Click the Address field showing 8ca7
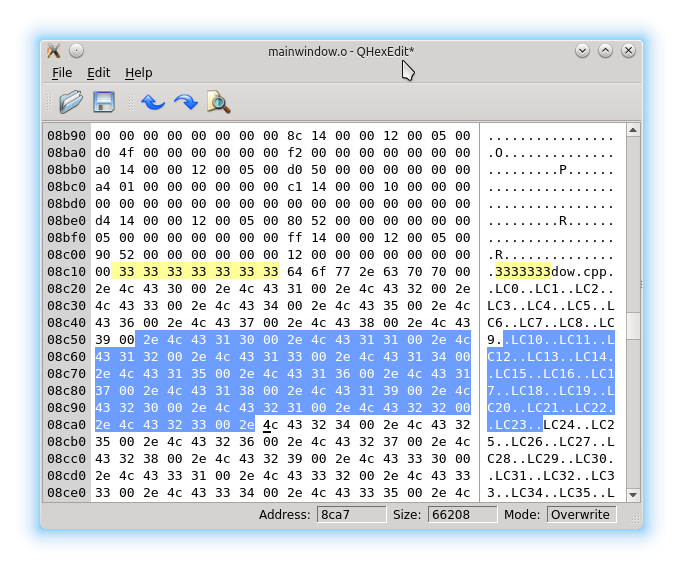This screenshot has width=683, height=569. coord(351,515)
